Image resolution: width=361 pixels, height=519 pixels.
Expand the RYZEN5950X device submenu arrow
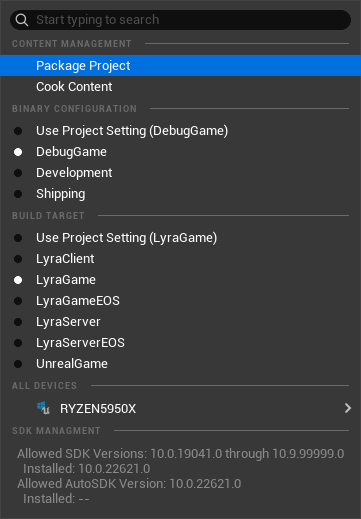point(348,408)
